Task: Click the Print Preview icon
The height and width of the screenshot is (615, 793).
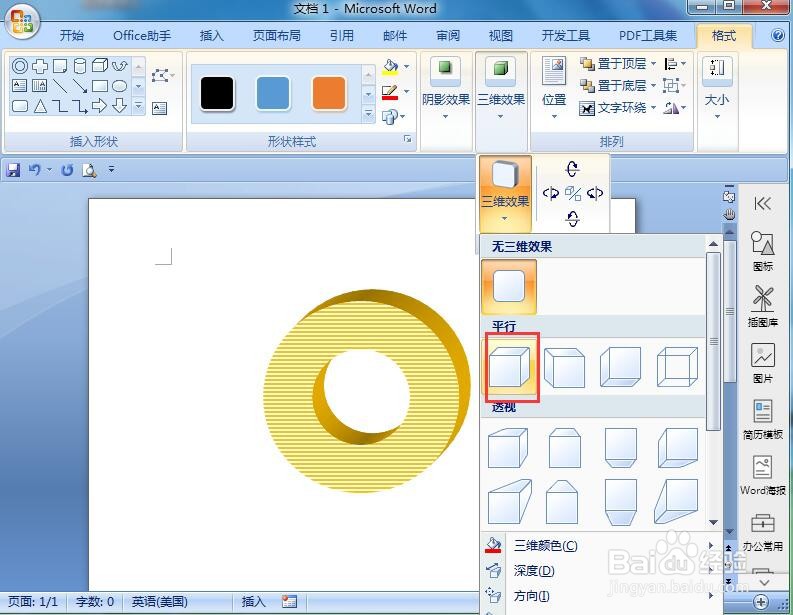Action: tap(90, 170)
